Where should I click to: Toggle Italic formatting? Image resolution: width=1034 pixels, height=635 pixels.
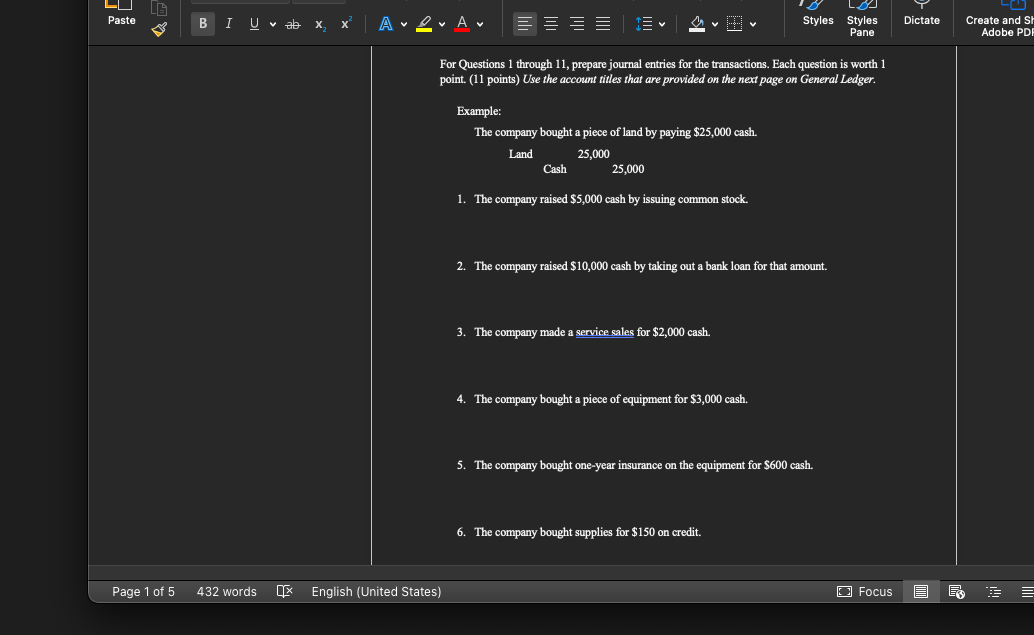click(x=228, y=24)
